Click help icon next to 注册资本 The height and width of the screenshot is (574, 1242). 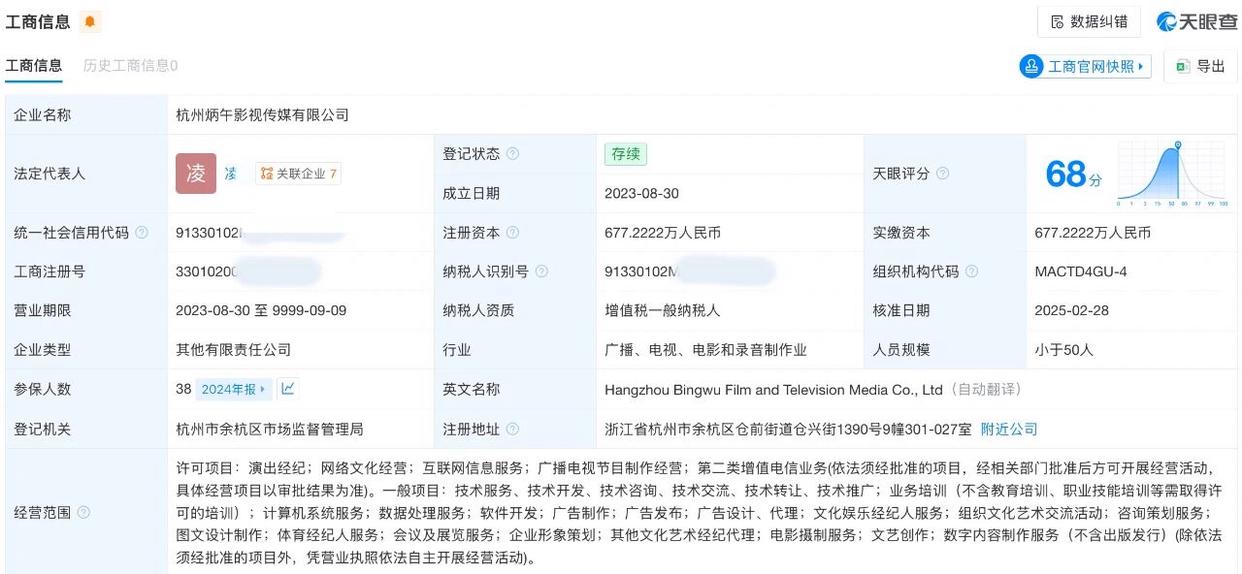[x=513, y=233]
